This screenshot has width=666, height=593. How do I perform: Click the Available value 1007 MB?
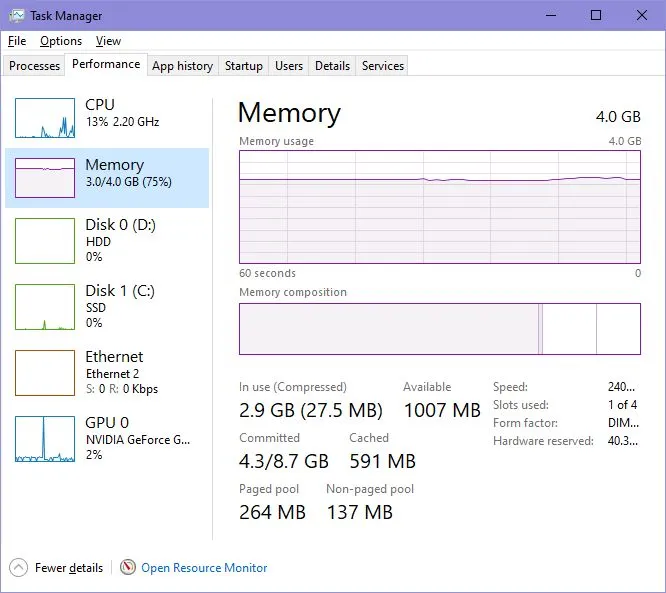[442, 410]
